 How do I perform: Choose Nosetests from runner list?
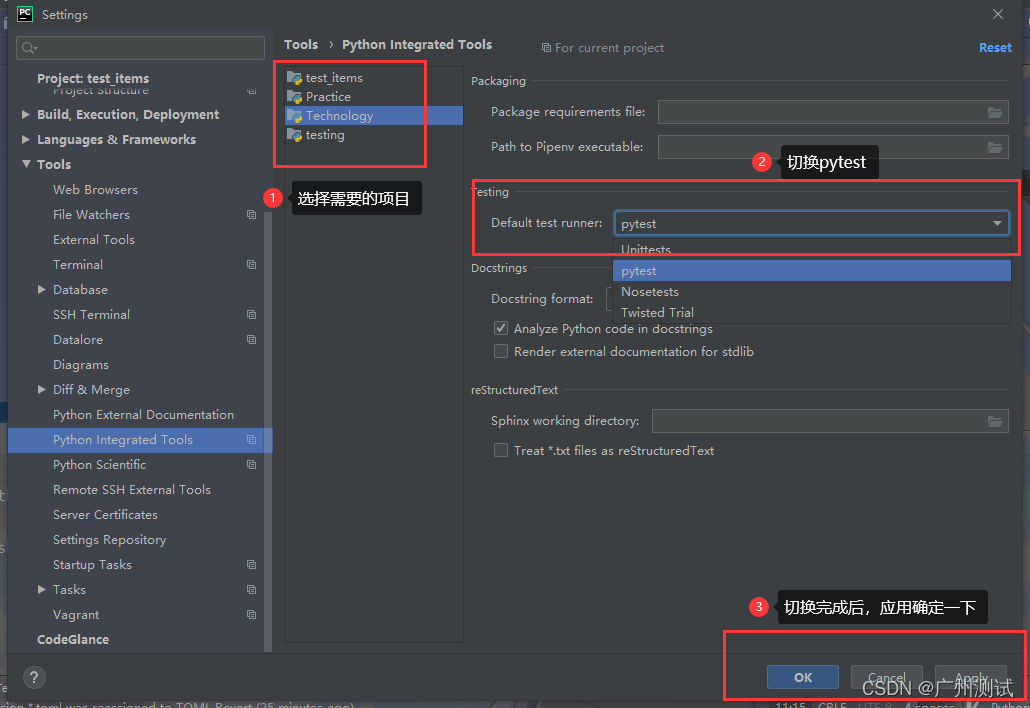click(x=812, y=292)
